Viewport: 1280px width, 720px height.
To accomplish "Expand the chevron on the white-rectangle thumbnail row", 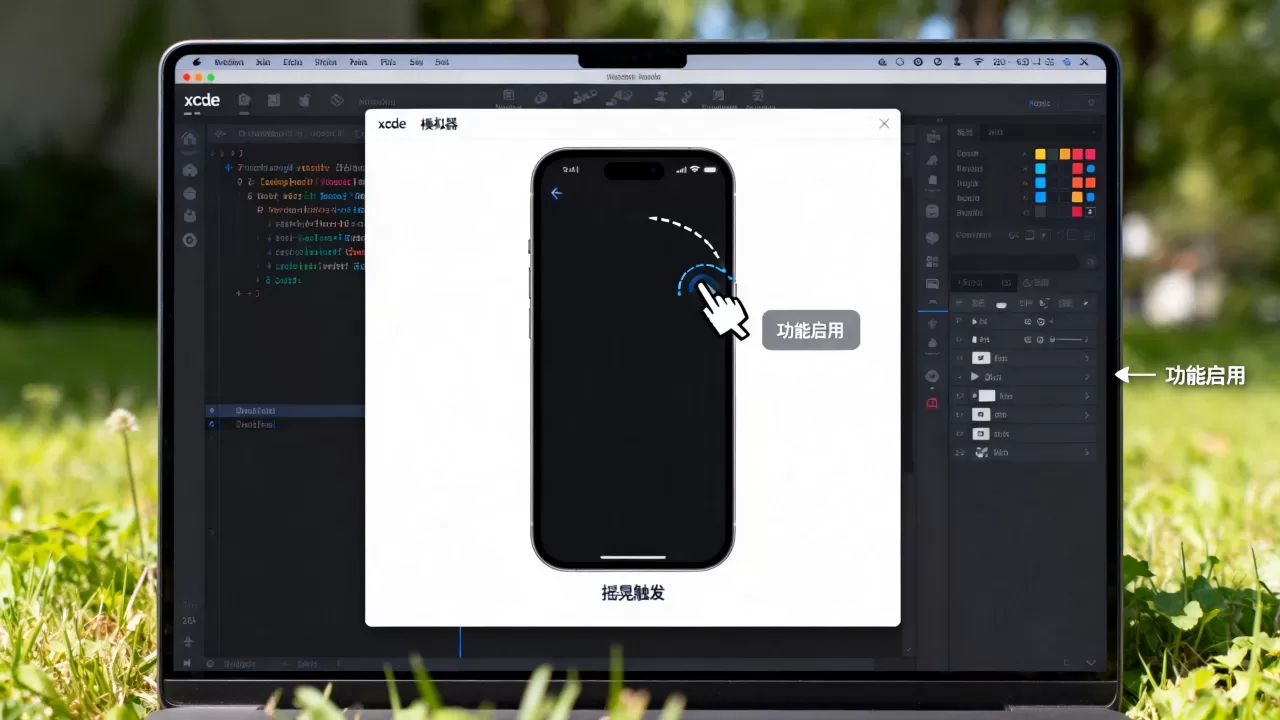I will point(1087,396).
